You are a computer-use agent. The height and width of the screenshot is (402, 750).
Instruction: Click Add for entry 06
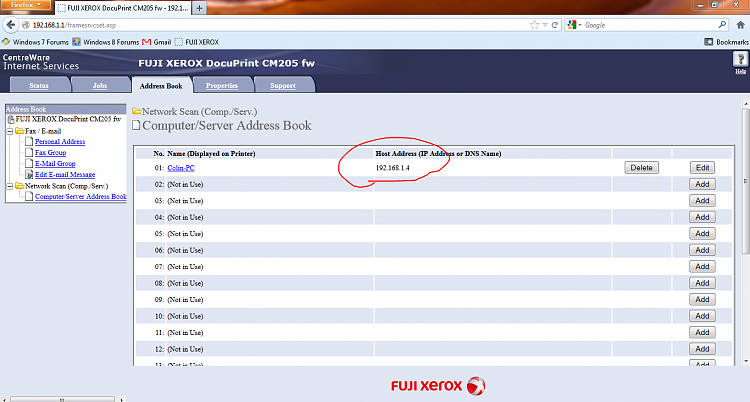pyautogui.click(x=702, y=250)
